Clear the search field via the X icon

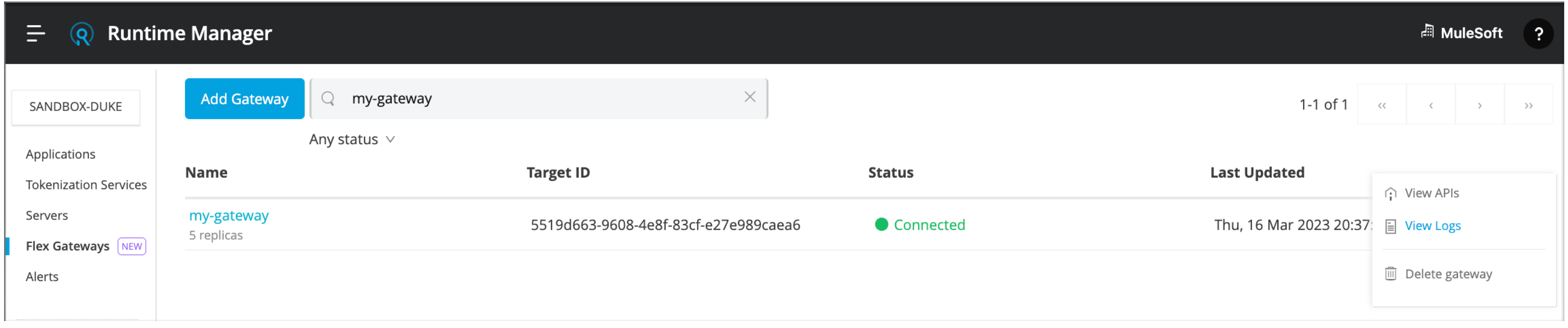click(750, 96)
